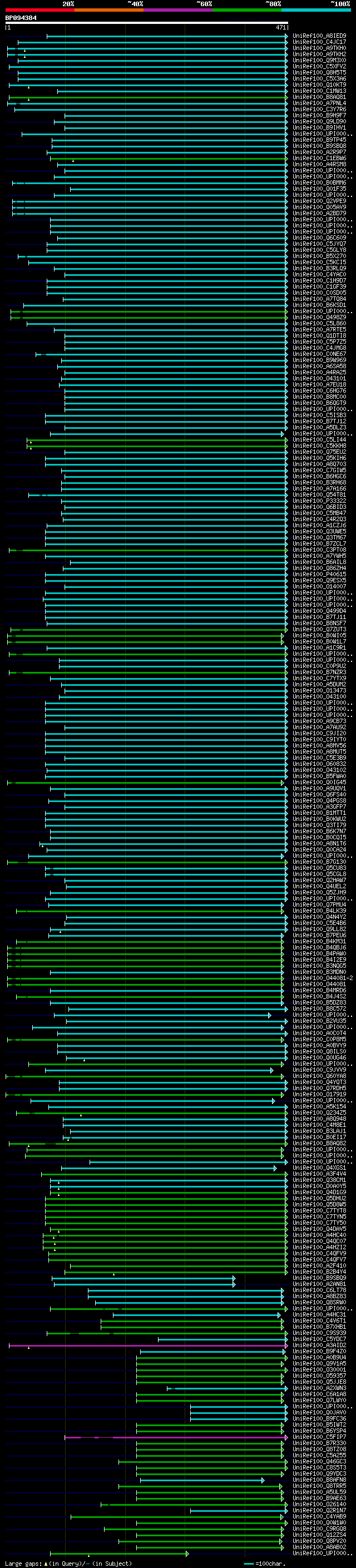This screenshot has width=356, height=1568.
Task: Select label UniRef100_B4MRD6
Action: point(319,990)
